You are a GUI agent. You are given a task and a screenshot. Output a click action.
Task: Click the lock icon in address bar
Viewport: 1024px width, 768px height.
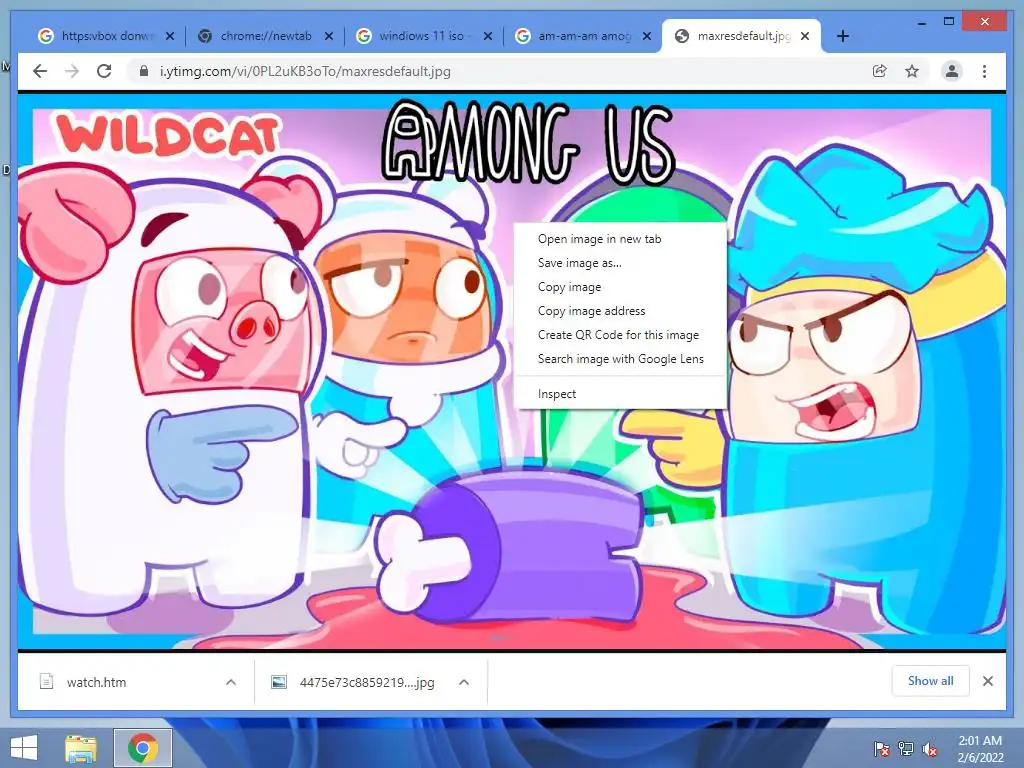pos(144,71)
